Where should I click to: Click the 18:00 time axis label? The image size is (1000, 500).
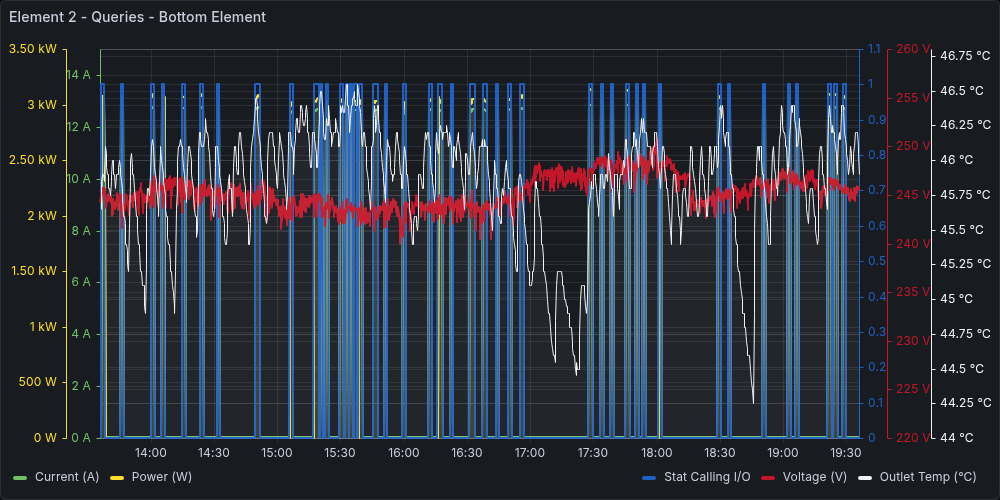pos(656,453)
